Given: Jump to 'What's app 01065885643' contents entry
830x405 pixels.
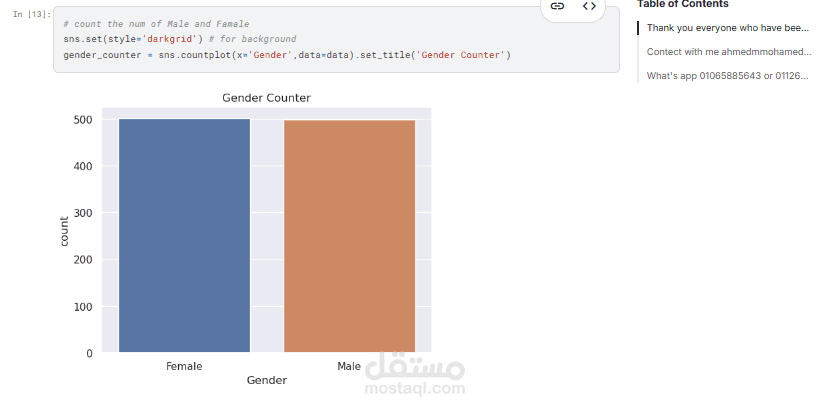Looking at the screenshot, I should [x=727, y=76].
